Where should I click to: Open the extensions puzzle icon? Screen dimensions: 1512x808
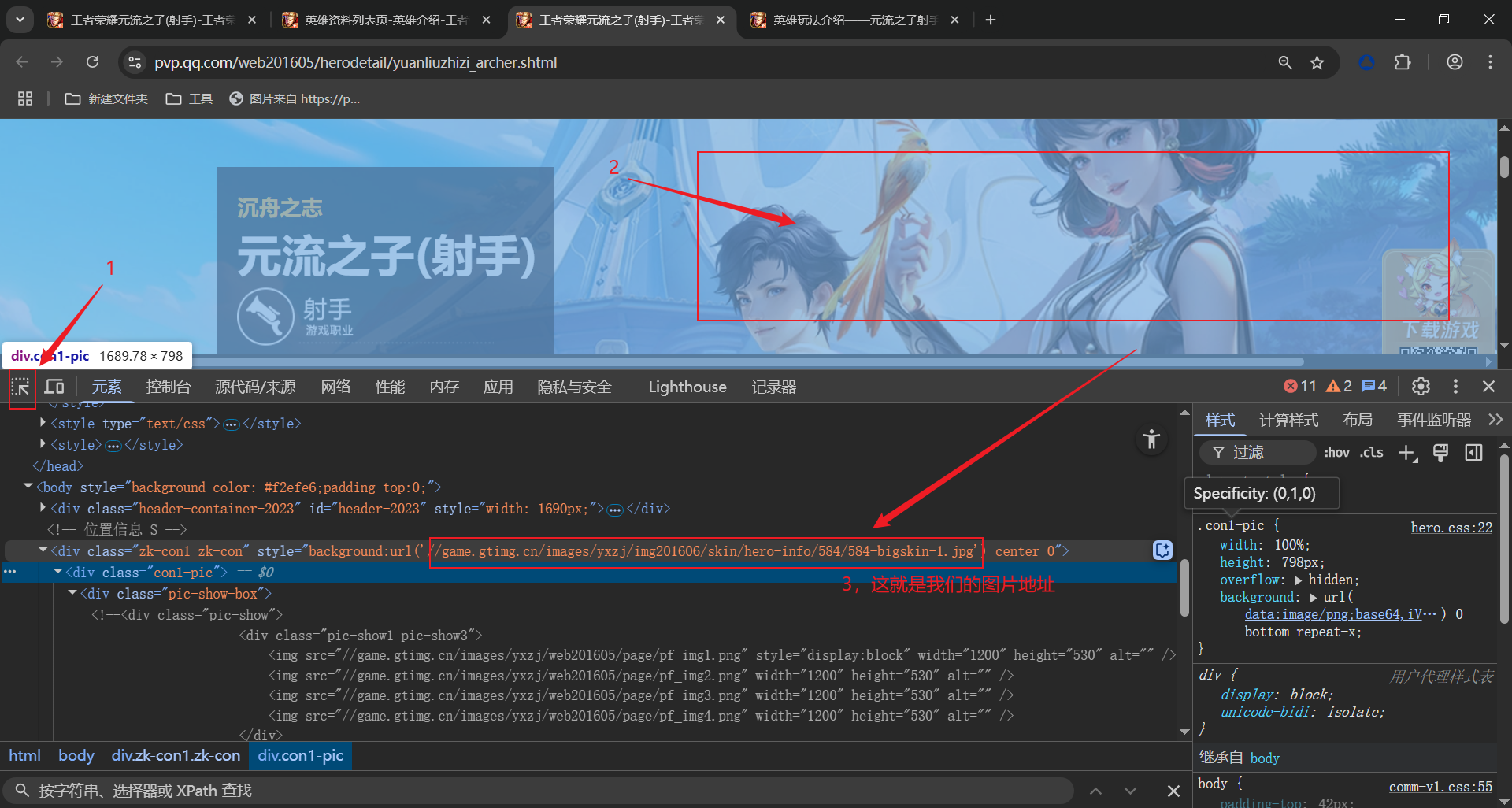tap(1403, 62)
